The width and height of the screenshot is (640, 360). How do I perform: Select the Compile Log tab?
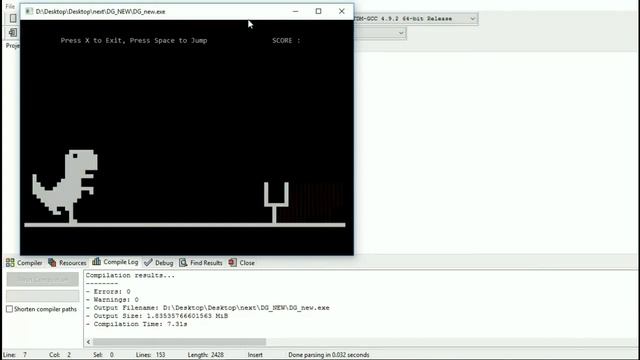115,262
